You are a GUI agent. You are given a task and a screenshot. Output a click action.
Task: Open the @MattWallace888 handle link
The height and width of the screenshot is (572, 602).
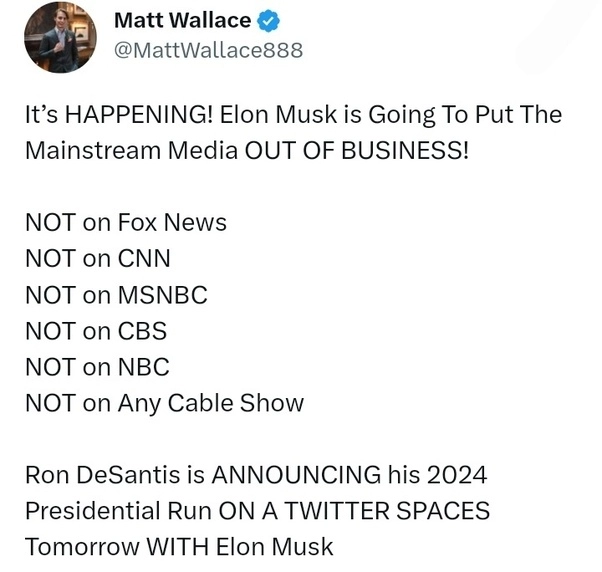pos(209,49)
